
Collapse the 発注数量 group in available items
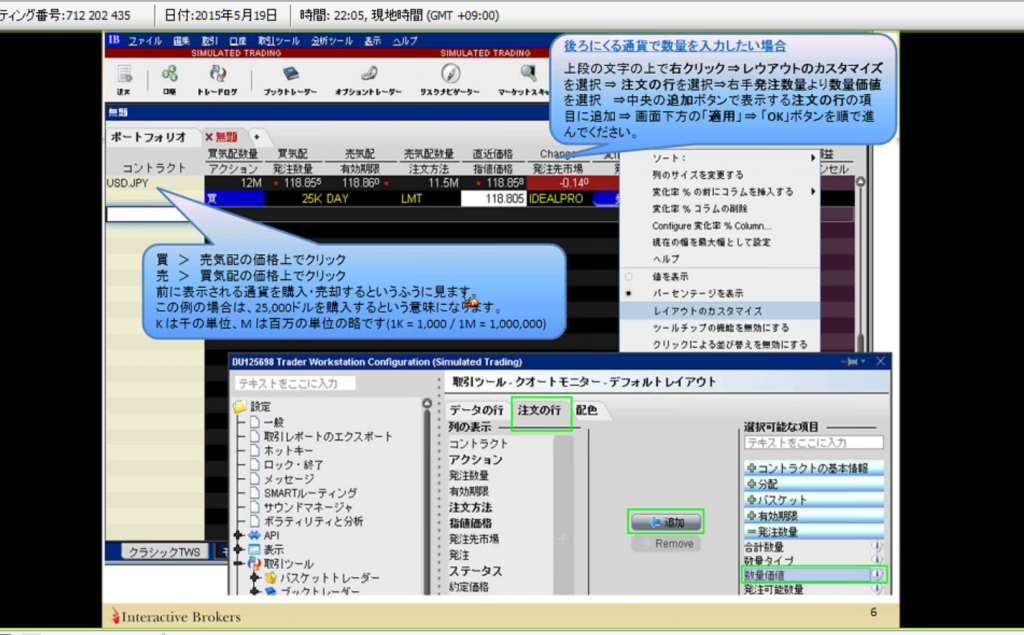[751, 532]
